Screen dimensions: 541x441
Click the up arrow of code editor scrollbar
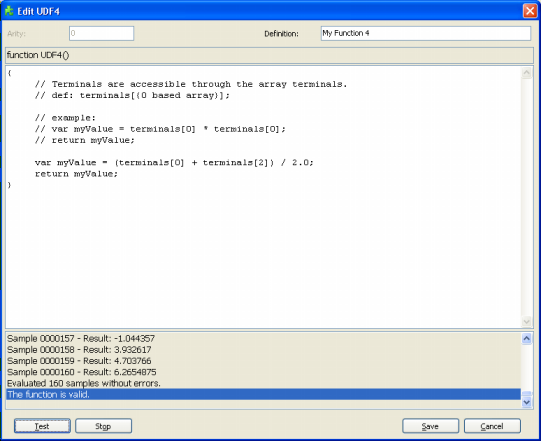point(527,73)
